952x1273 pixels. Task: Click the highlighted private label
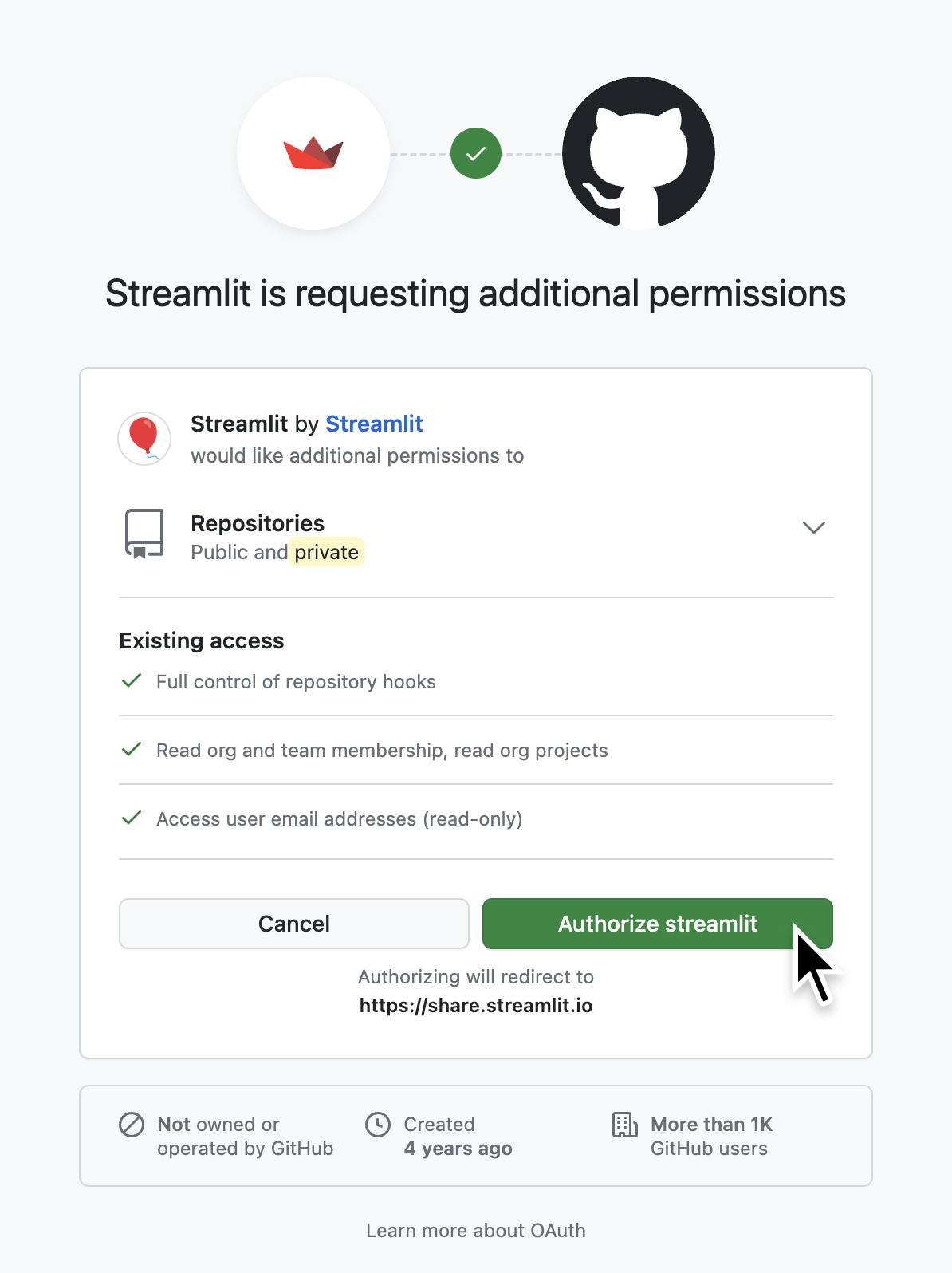pos(326,552)
